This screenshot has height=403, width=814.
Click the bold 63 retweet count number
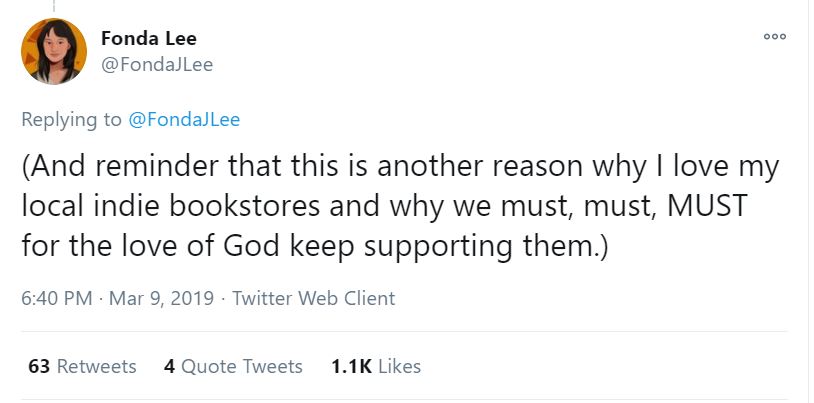coord(39,367)
